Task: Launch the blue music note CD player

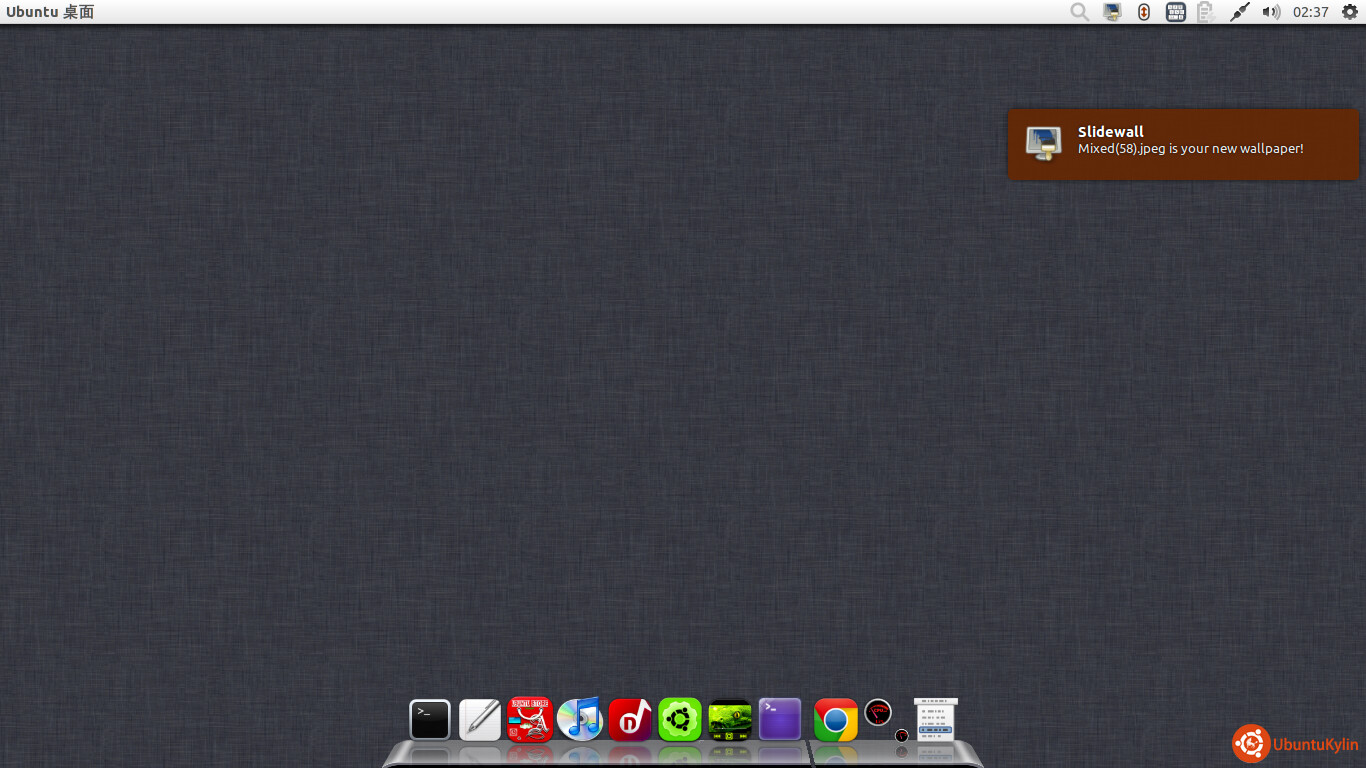Action: 580,719
